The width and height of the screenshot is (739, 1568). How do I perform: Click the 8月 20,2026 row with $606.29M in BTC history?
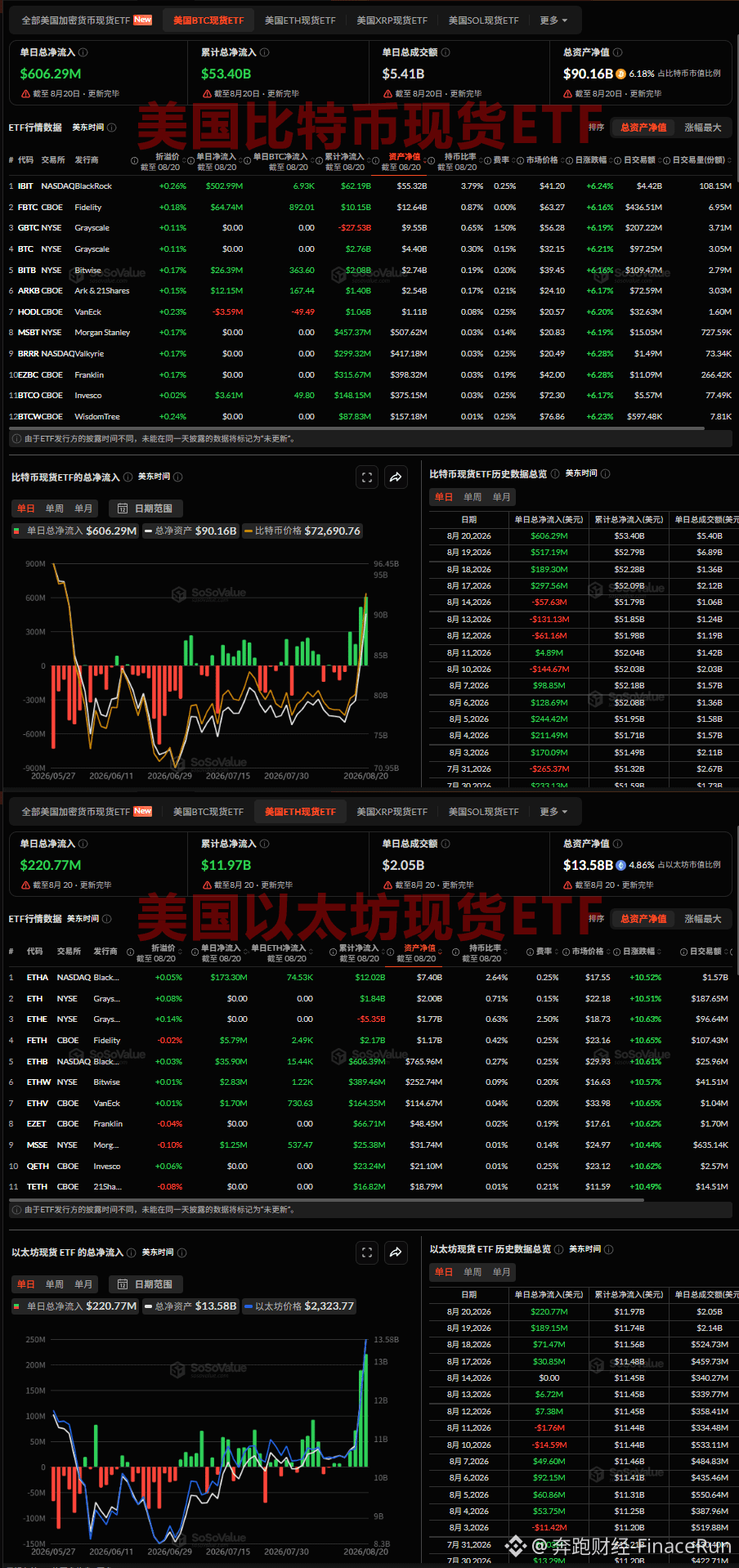[584, 536]
